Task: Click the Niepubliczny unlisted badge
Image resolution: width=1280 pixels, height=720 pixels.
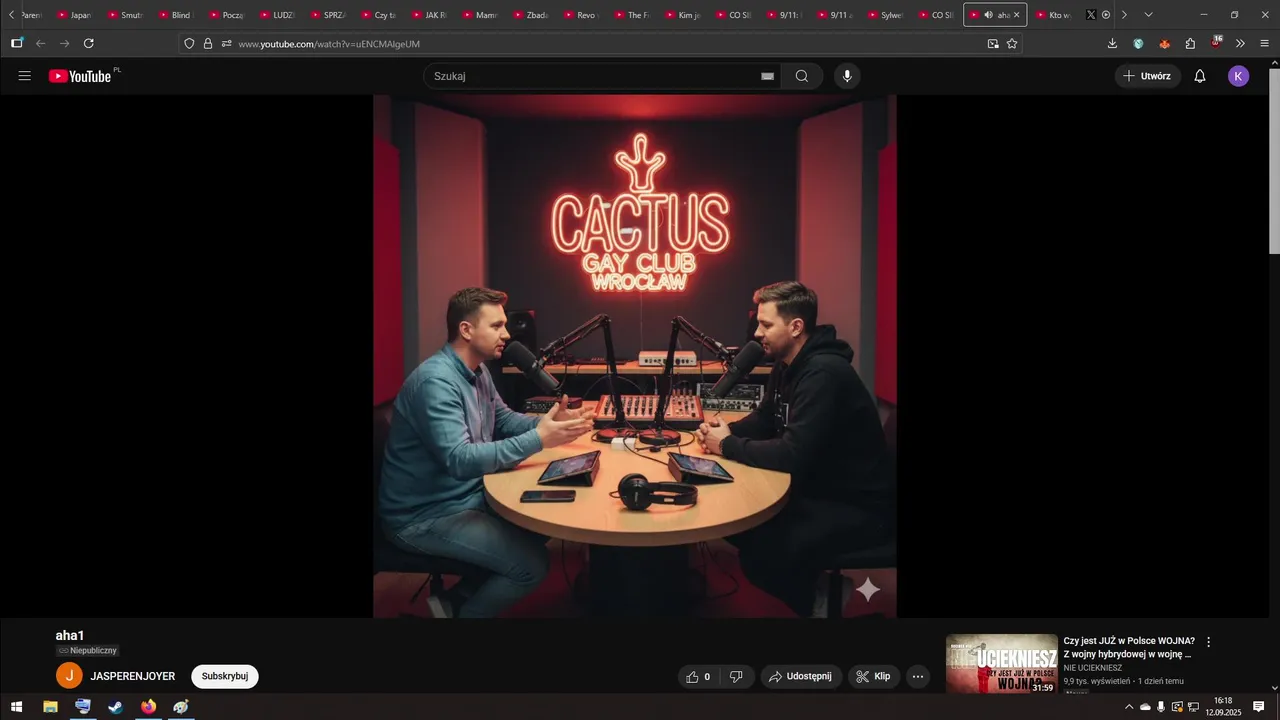Action: pyautogui.click(x=88, y=651)
